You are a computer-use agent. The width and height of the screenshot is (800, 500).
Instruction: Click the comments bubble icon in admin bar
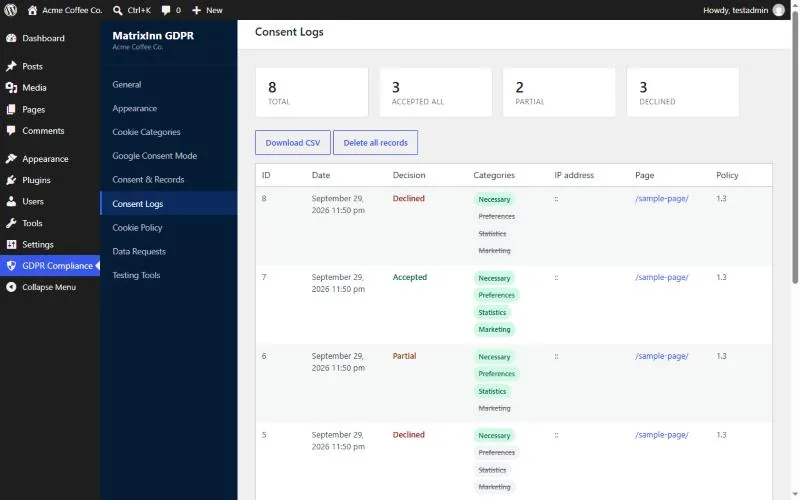165,10
